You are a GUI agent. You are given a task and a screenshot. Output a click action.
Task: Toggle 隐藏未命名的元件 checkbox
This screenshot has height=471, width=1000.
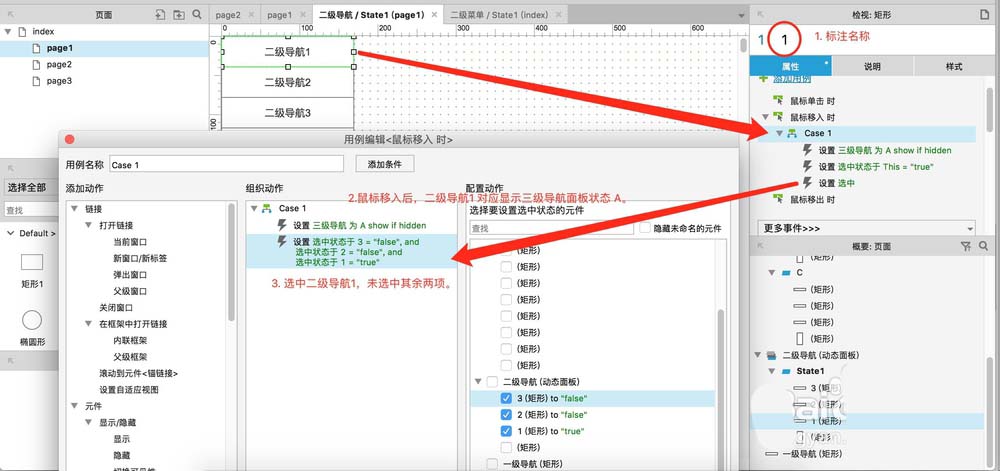(645, 228)
